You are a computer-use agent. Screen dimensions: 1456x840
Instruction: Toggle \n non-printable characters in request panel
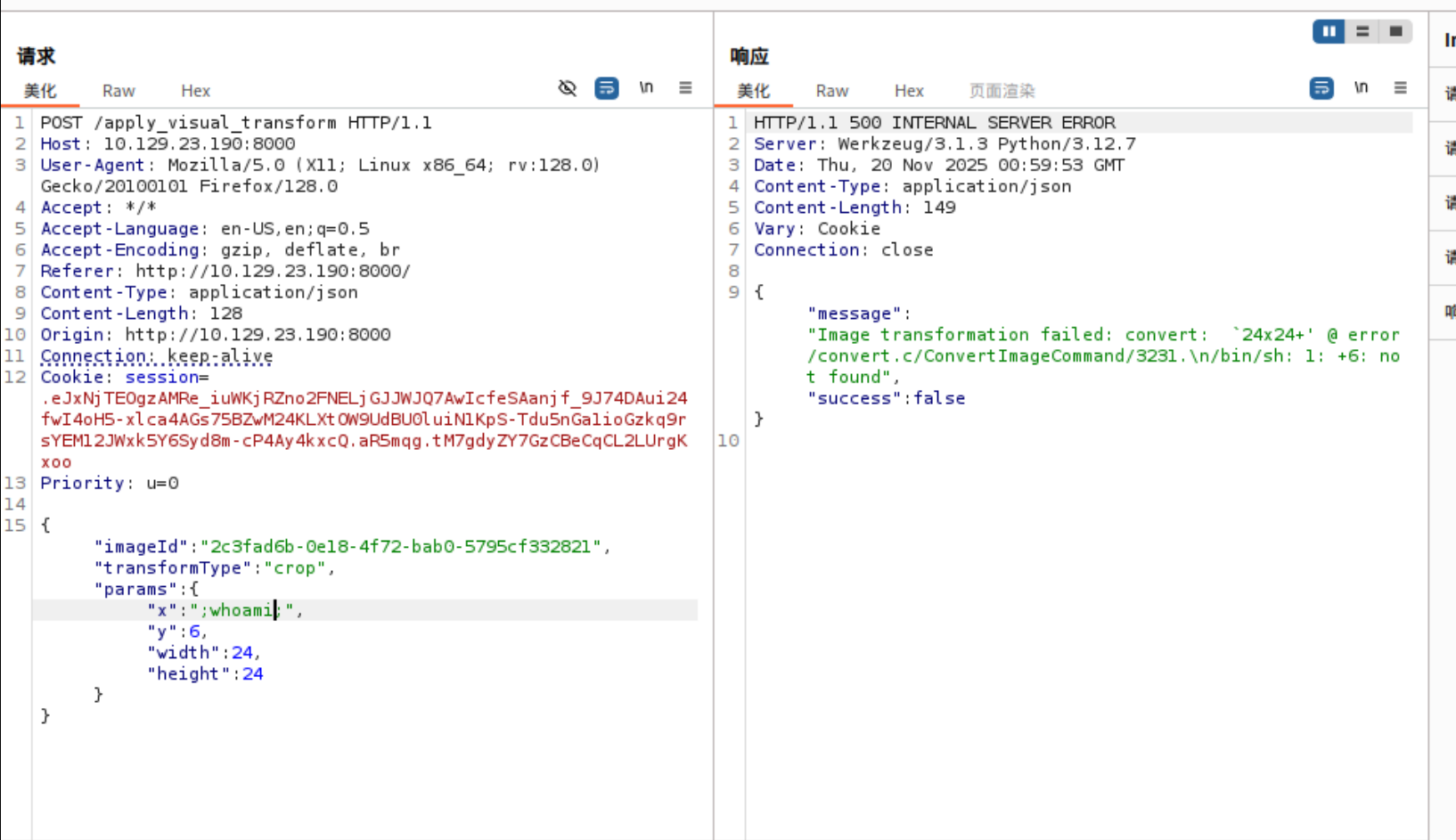[646, 88]
